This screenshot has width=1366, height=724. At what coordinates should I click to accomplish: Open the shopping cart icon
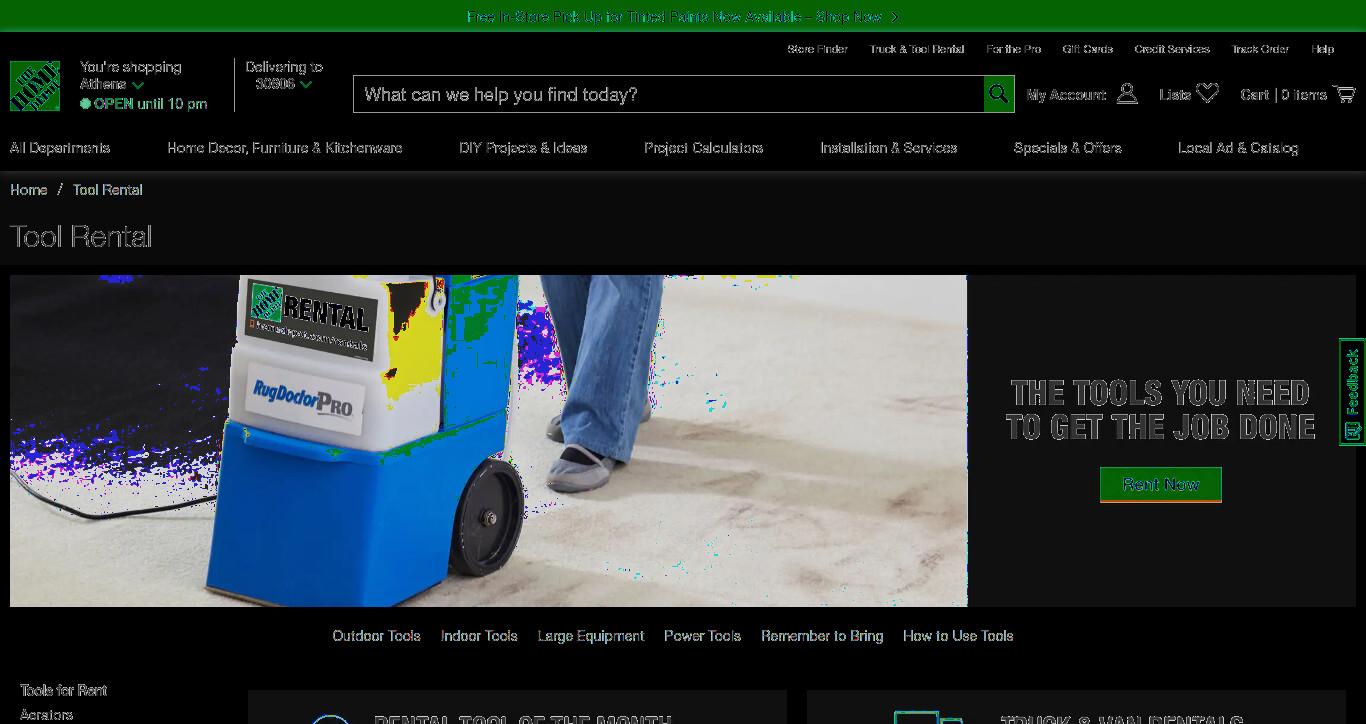(x=1344, y=93)
